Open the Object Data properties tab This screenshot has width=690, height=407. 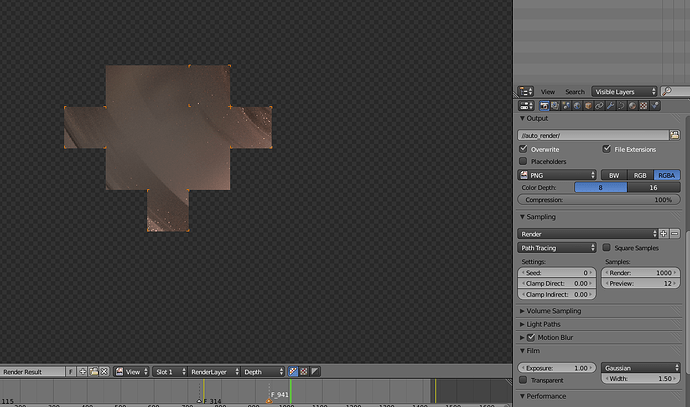point(621,106)
